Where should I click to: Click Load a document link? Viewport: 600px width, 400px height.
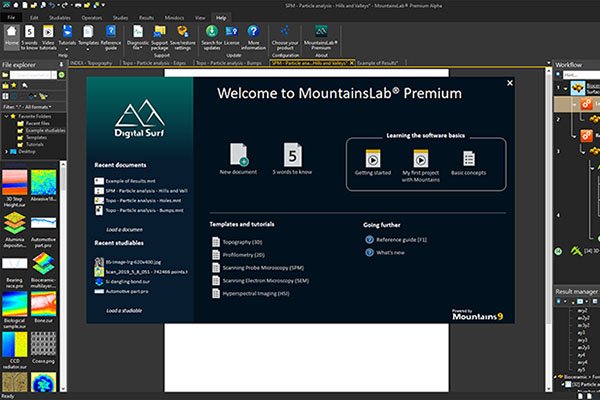124,230
